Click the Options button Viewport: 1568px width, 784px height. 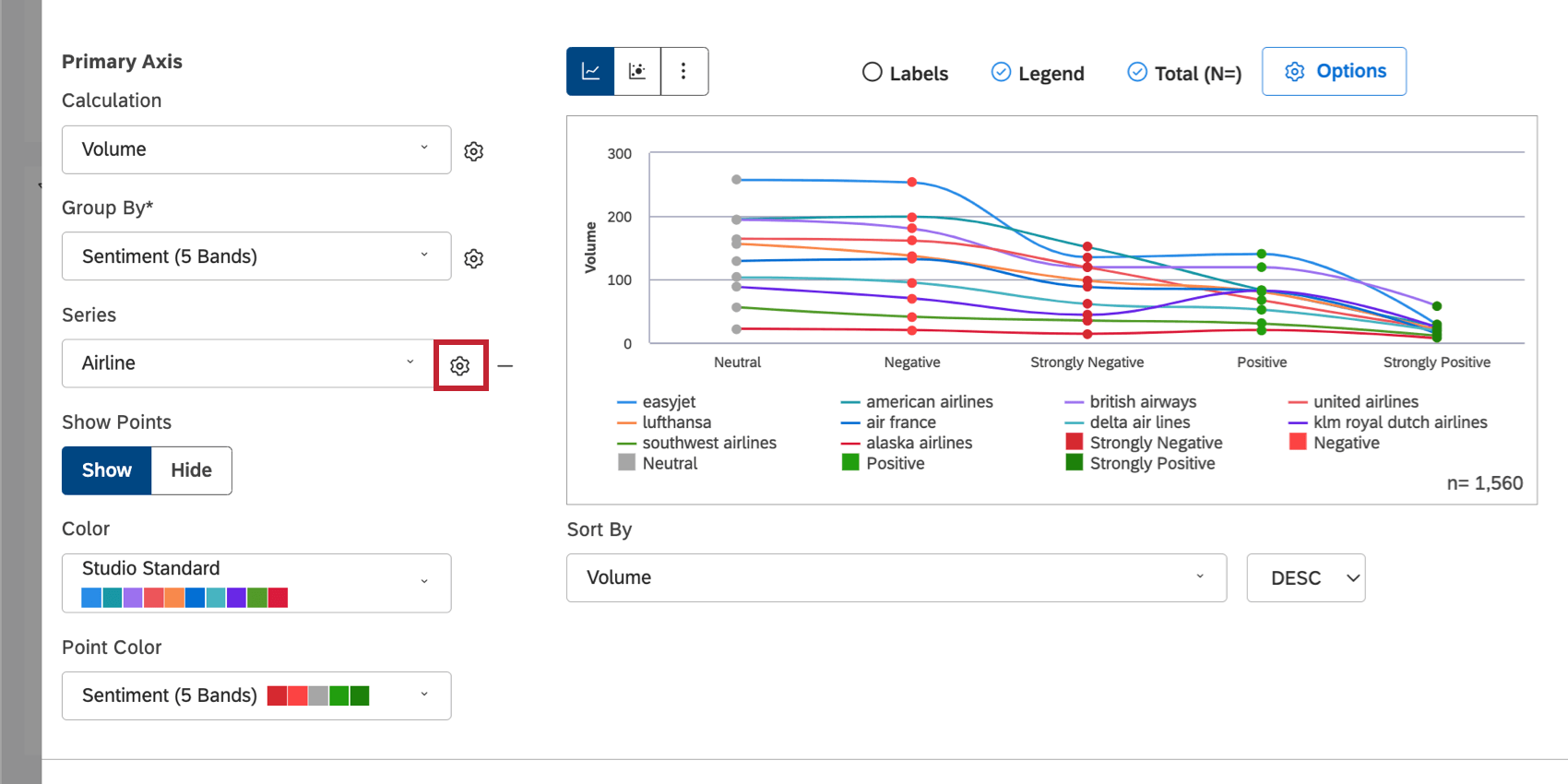[x=1334, y=72]
